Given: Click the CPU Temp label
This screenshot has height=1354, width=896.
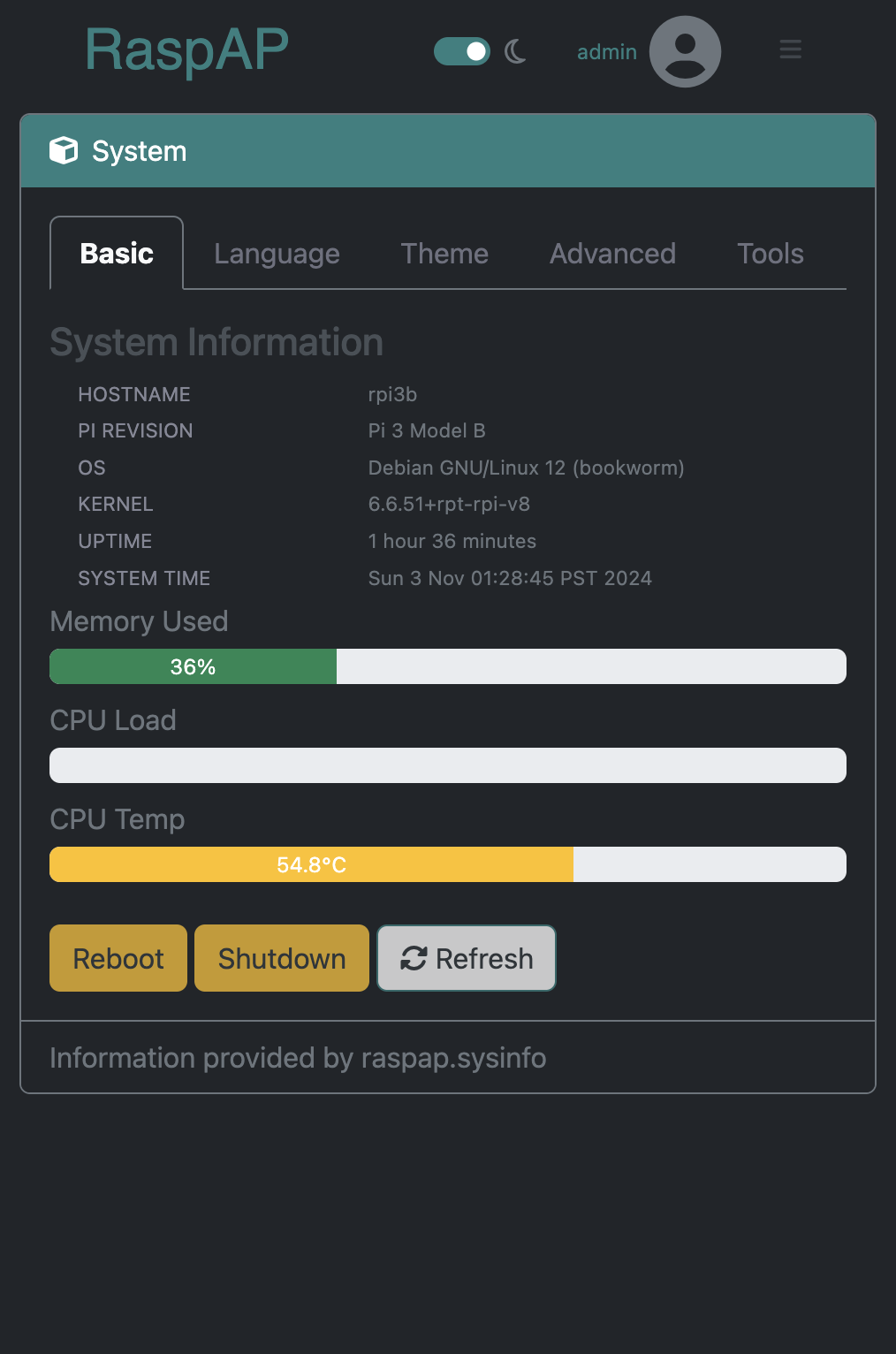Looking at the screenshot, I should tap(118, 819).
